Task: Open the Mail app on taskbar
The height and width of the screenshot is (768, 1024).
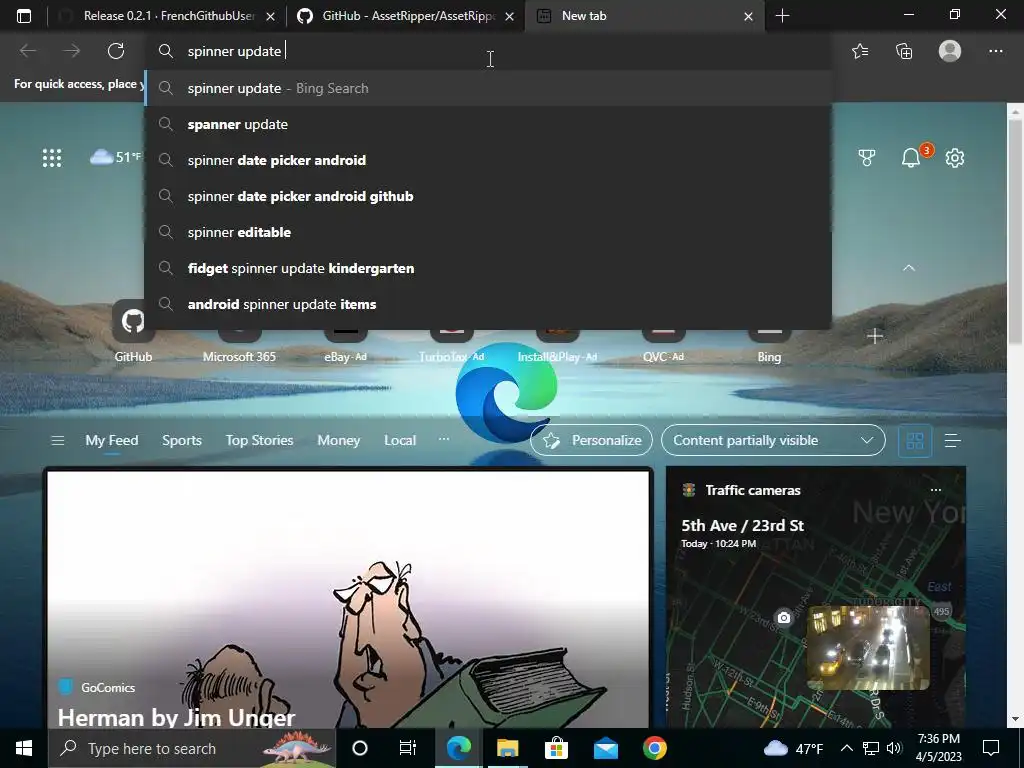Action: [605, 748]
